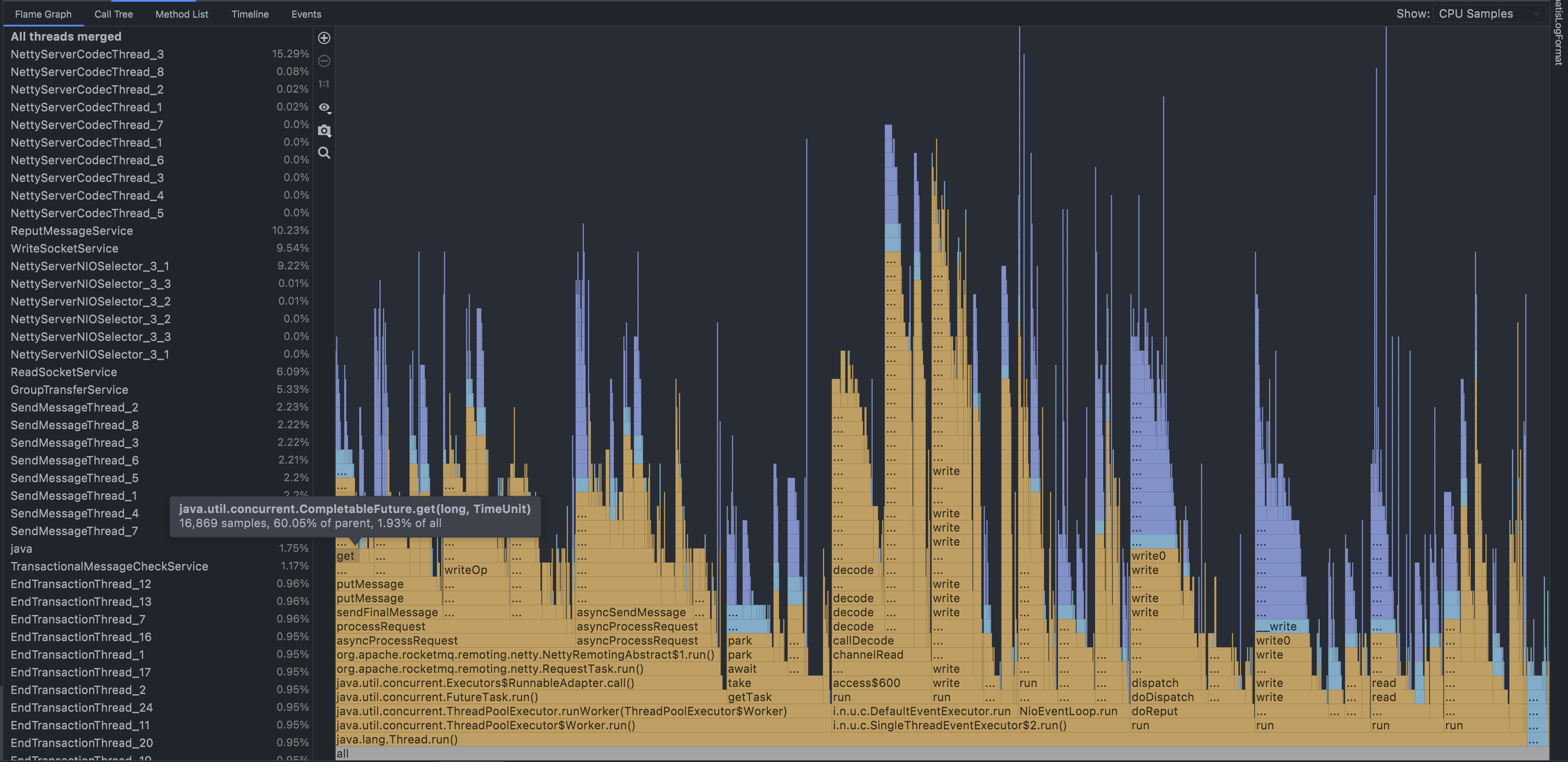1568x762 pixels.
Task: Select the GroupTransferService thread
Action: tap(69, 389)
